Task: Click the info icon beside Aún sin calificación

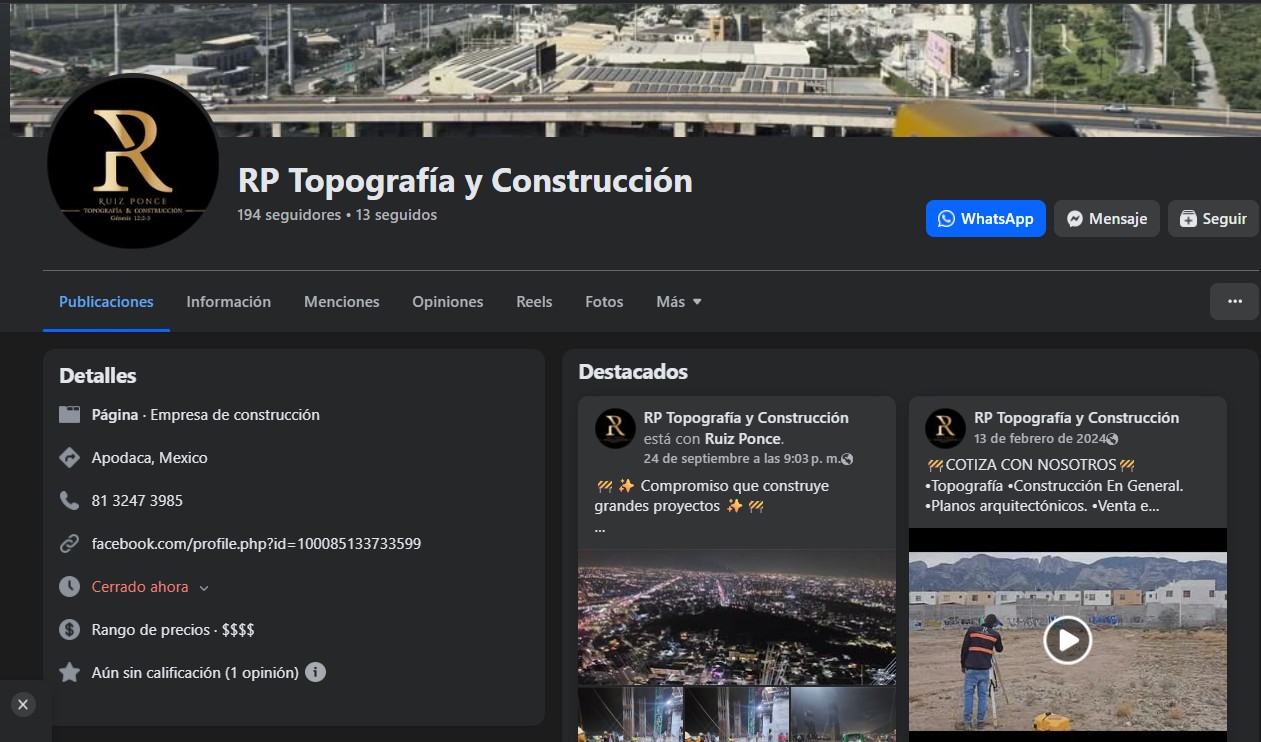Action: click(x=316, y=673)
